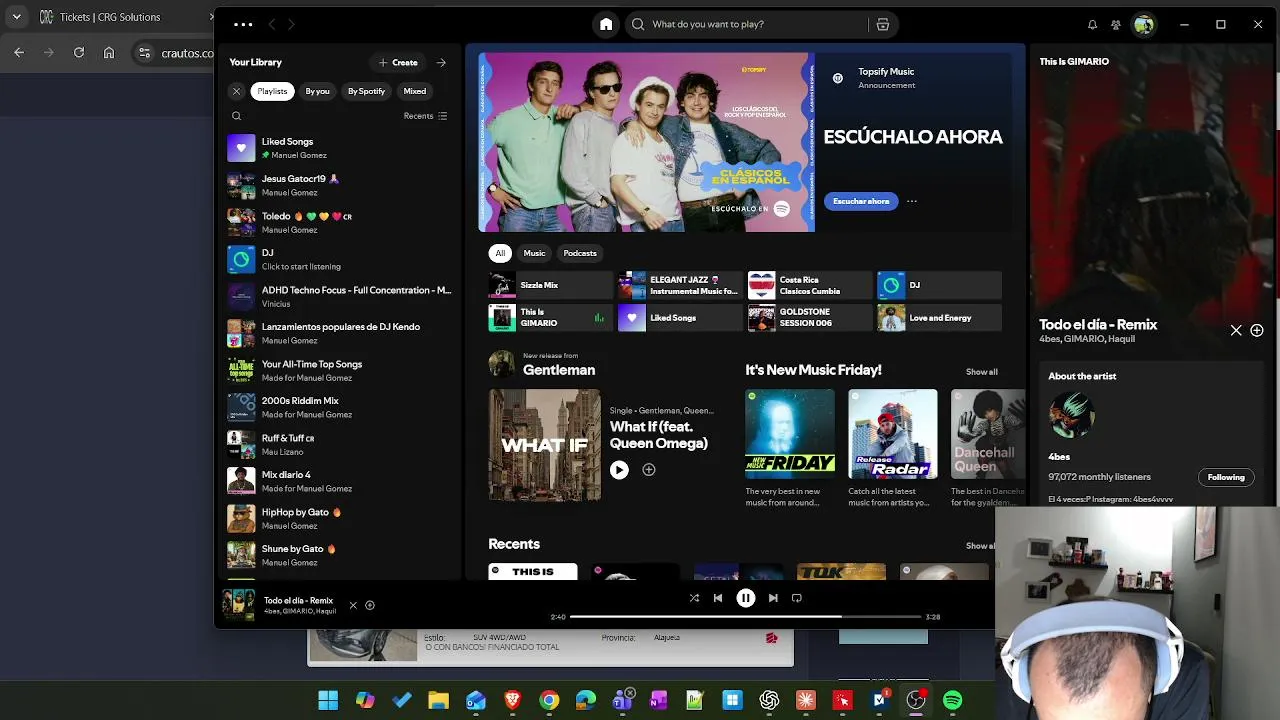Open Windows Start menu
Screen dimensions: 1280x720
(328, 701)
